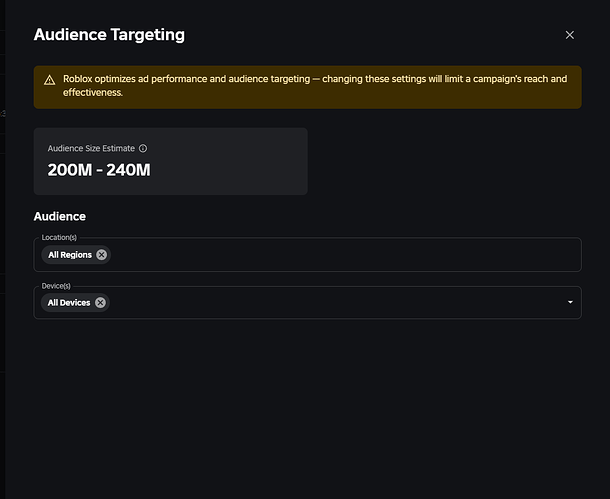
Task: Remove the All Devices chip
Action: pyautogui.click(x=100, y=303)
